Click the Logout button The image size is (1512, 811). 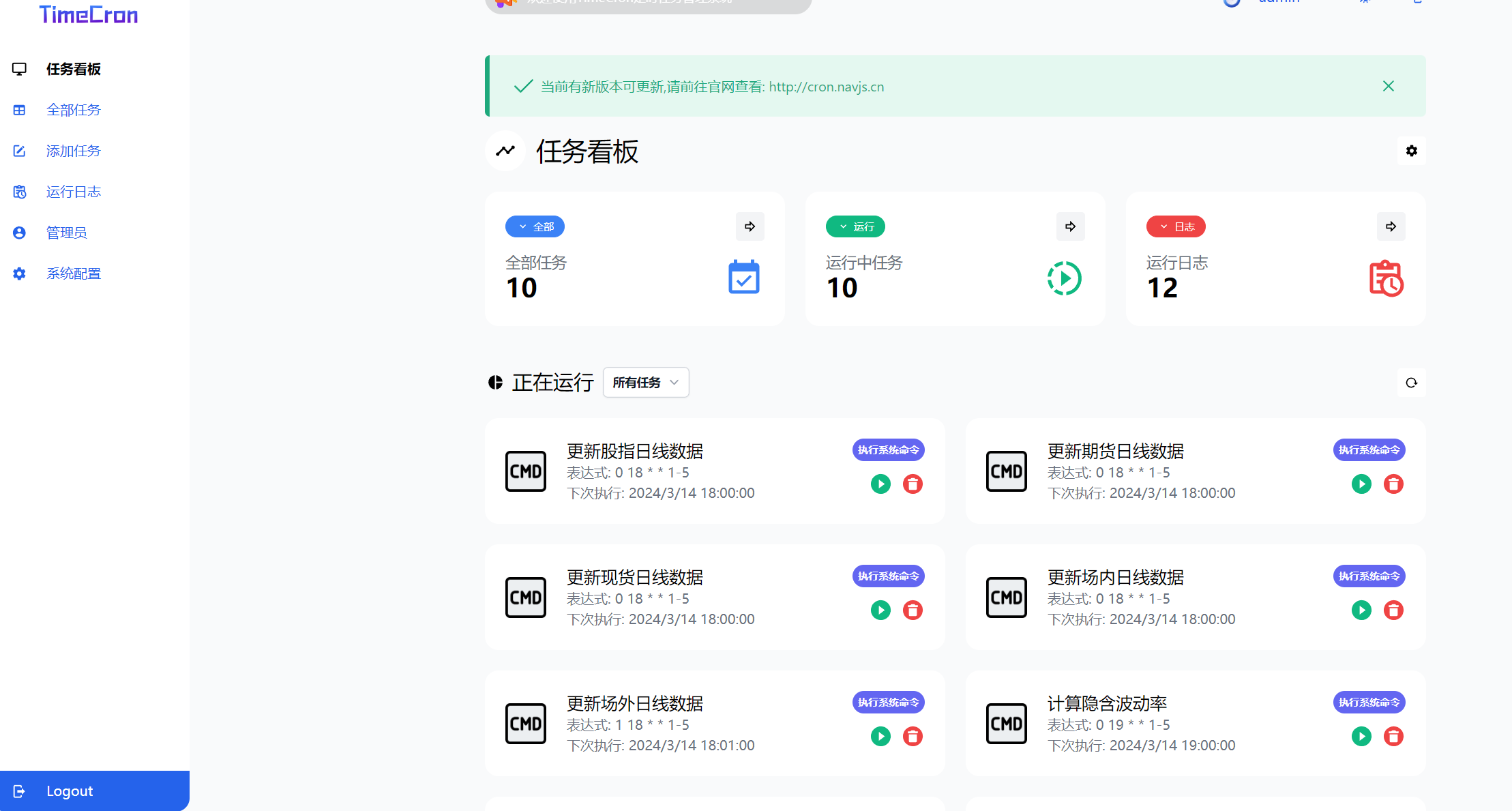(x=95, y=791)
